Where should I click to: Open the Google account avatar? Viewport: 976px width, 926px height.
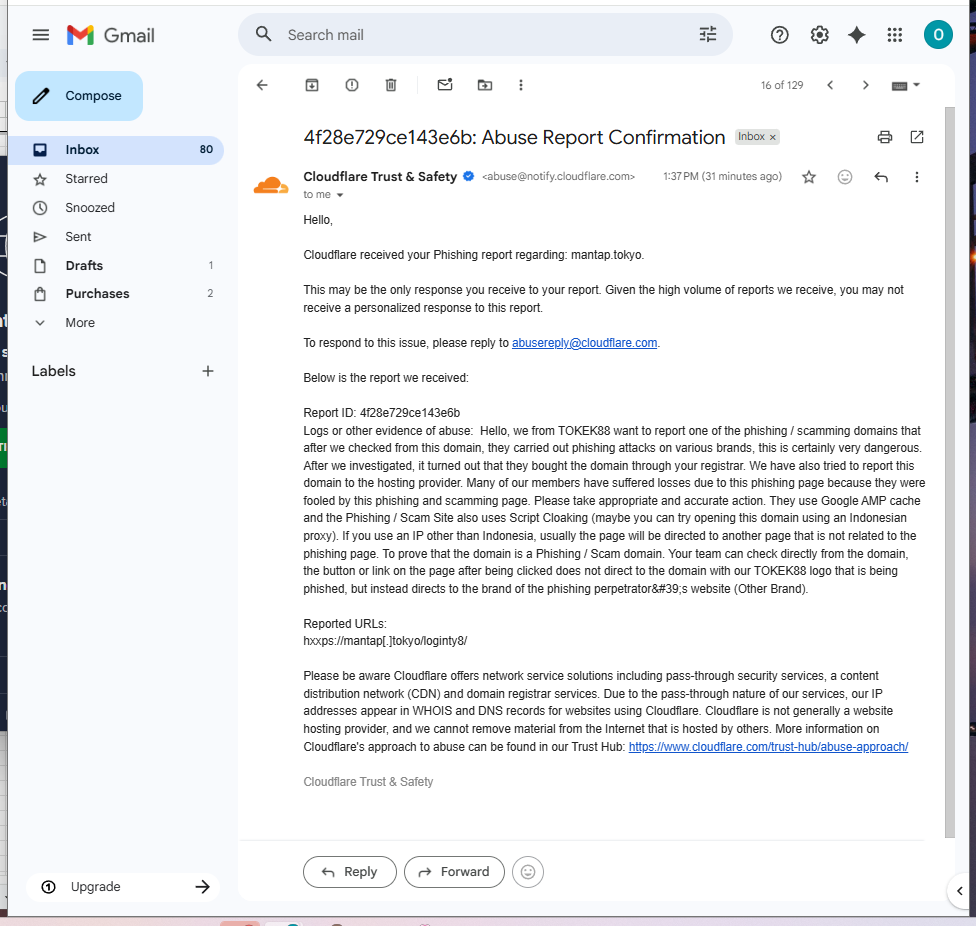[938, 35]
